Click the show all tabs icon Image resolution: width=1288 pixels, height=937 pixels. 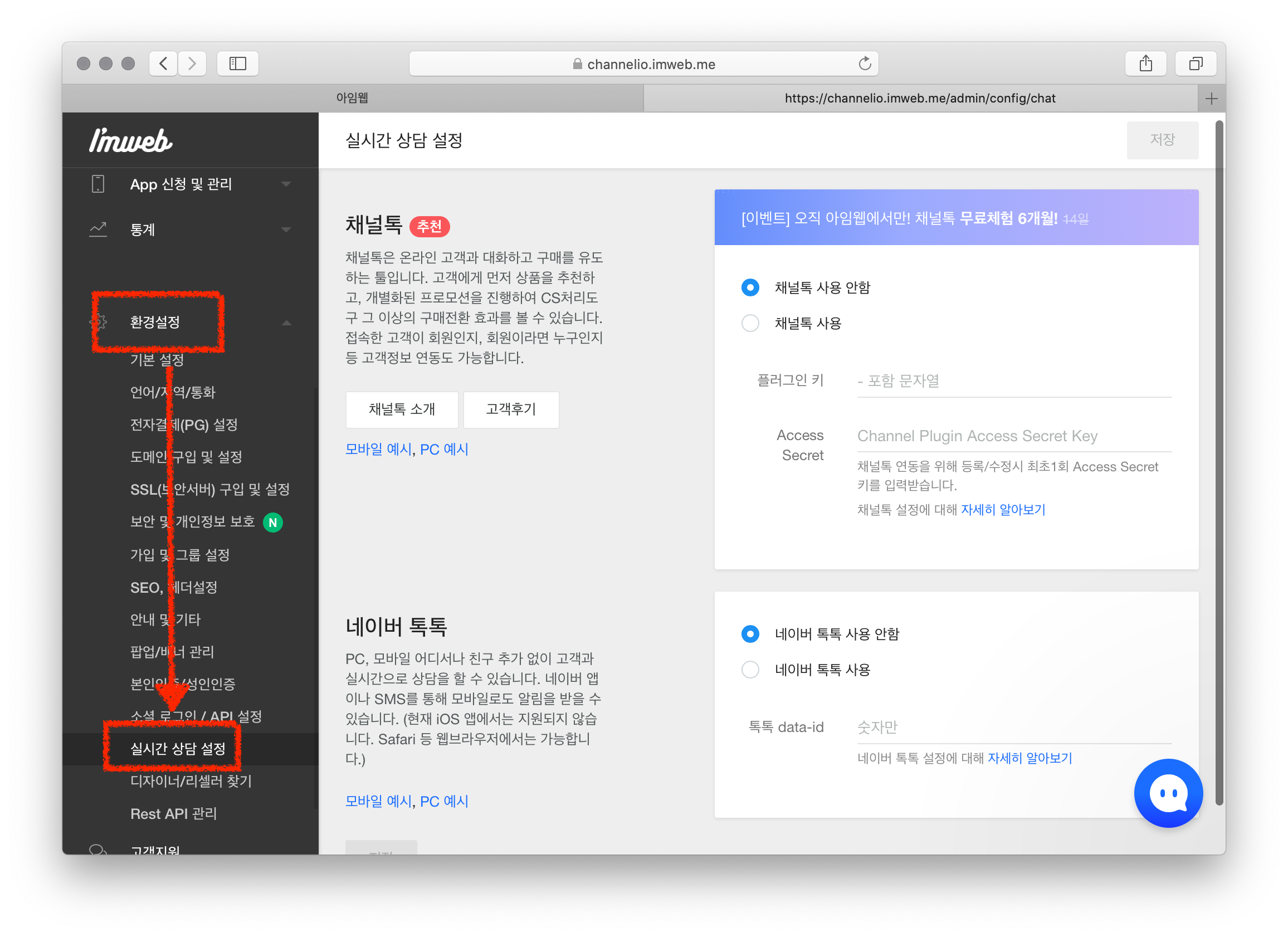pos(1196,64)
